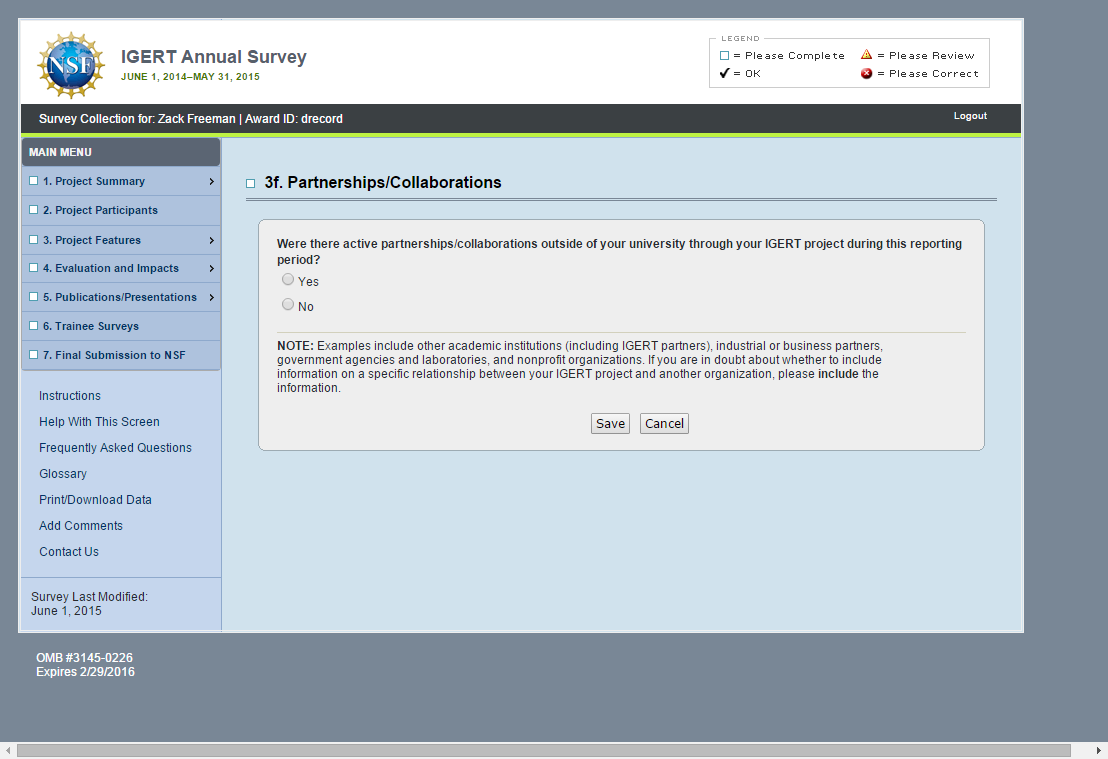Viewport: 1108px width, 759px height.
Task: Open the 6. Trainee Surveys menu item
Action: [91, 326]
